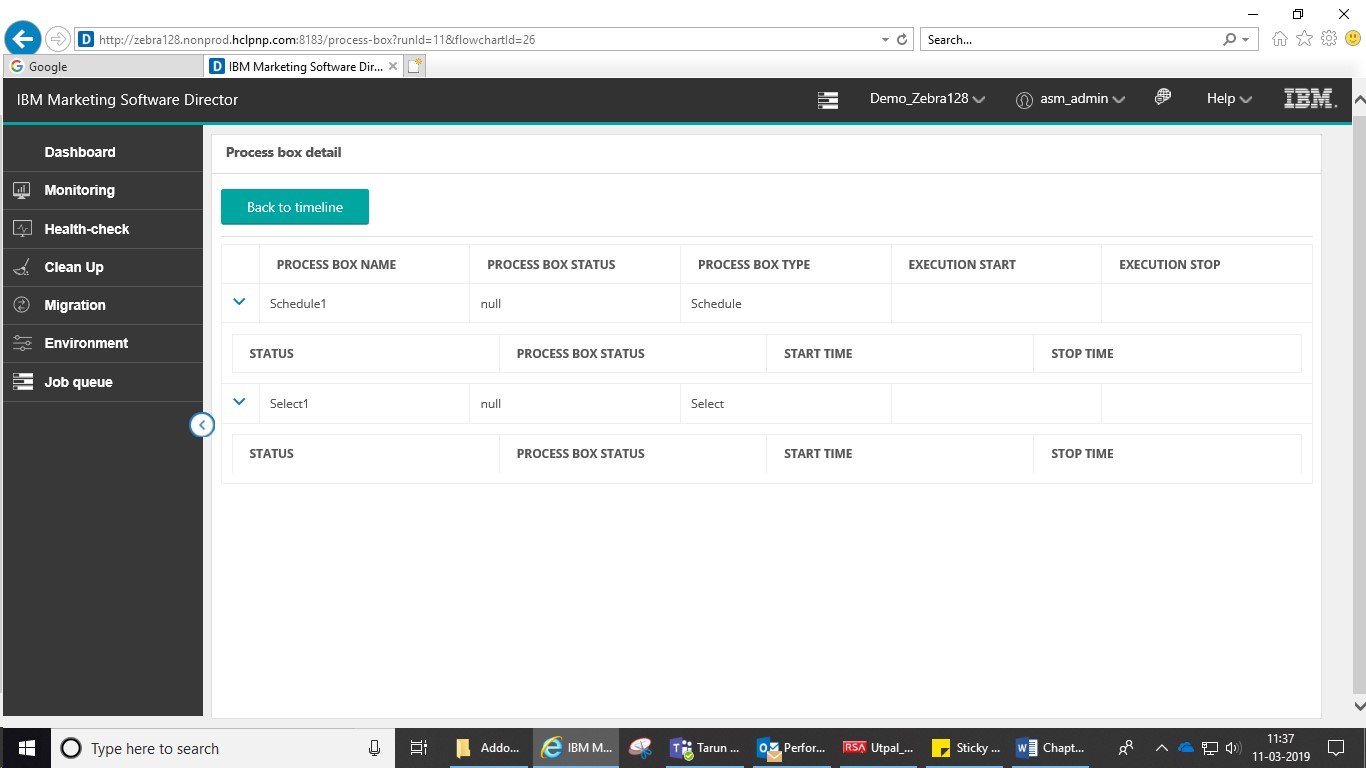Collapse the sidebar with the arrow circle
The width and height of the screenshot is (1366, 768).
pyautogui.click(x=202, y=425)
